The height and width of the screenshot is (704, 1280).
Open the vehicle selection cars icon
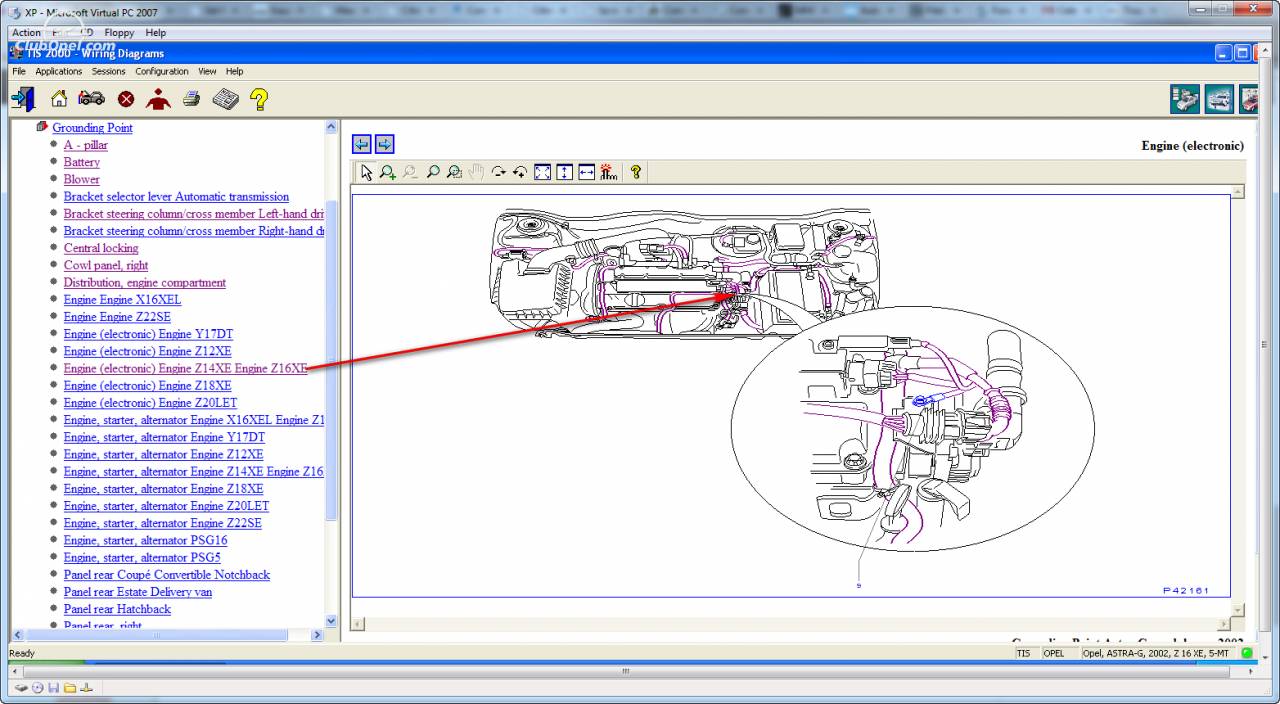pos(91,98)
